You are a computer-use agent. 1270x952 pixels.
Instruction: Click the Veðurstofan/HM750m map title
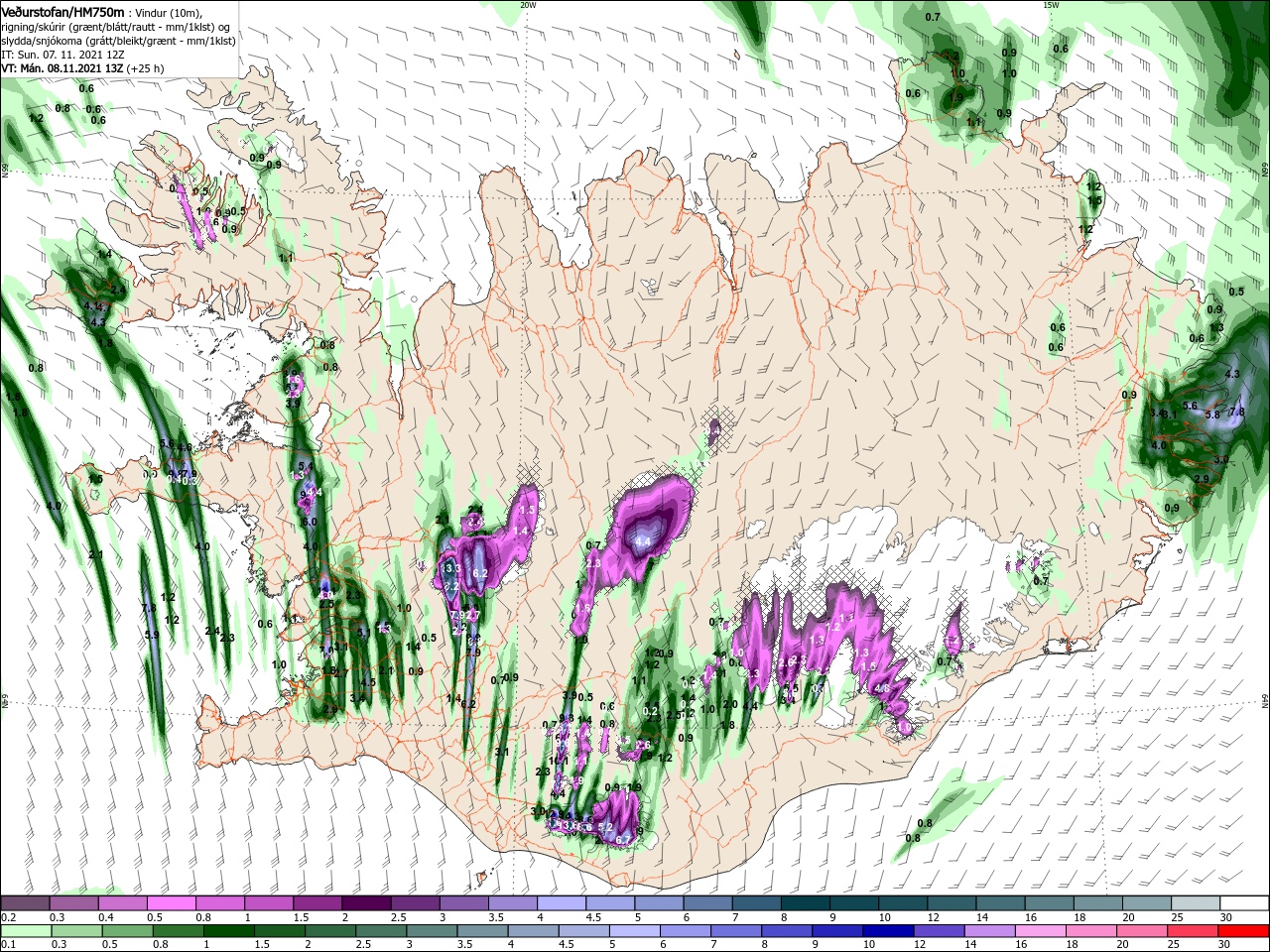click(63, 11)
